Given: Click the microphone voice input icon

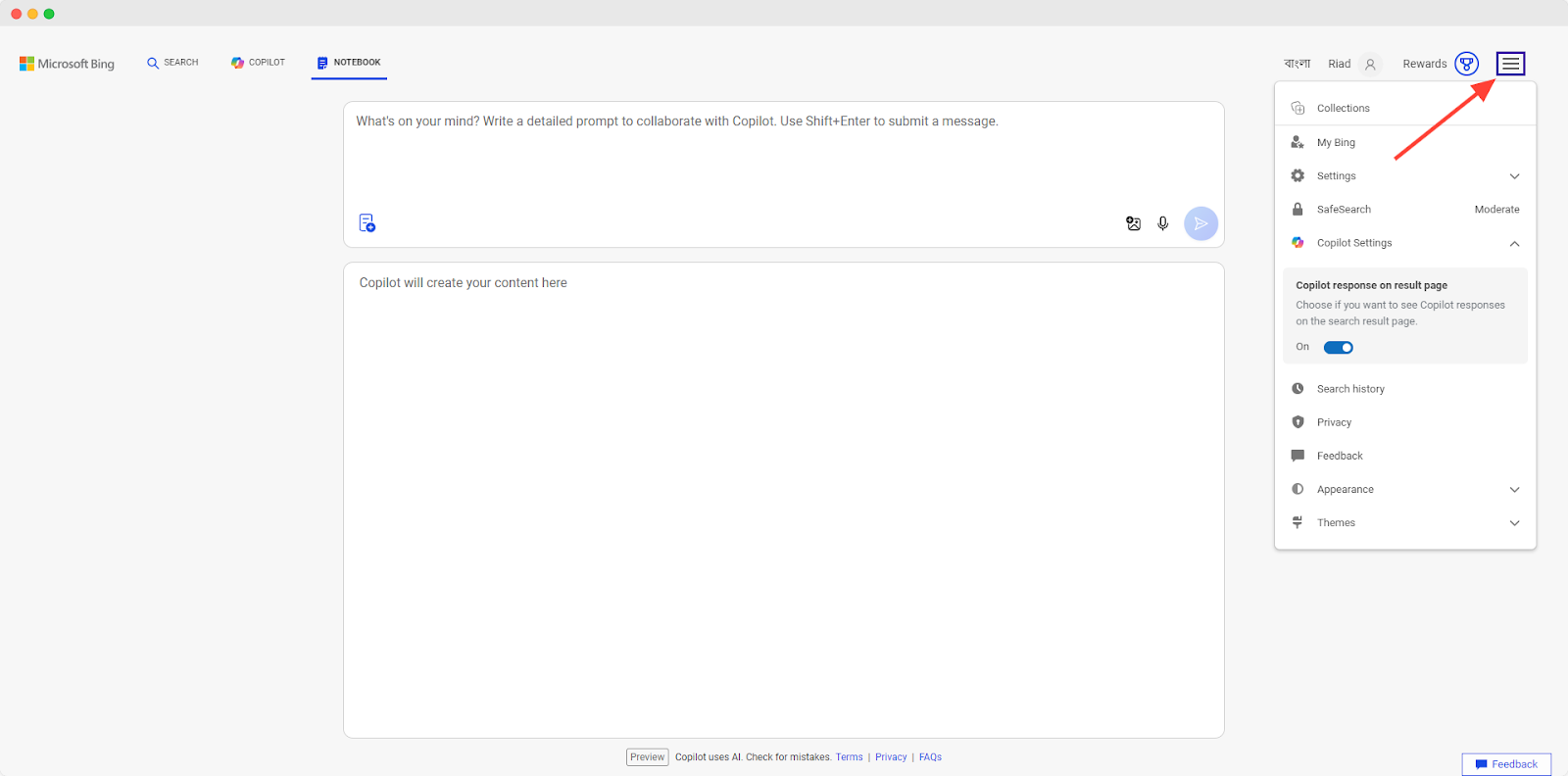Looking at the screenshot, I should (1163, 223).
